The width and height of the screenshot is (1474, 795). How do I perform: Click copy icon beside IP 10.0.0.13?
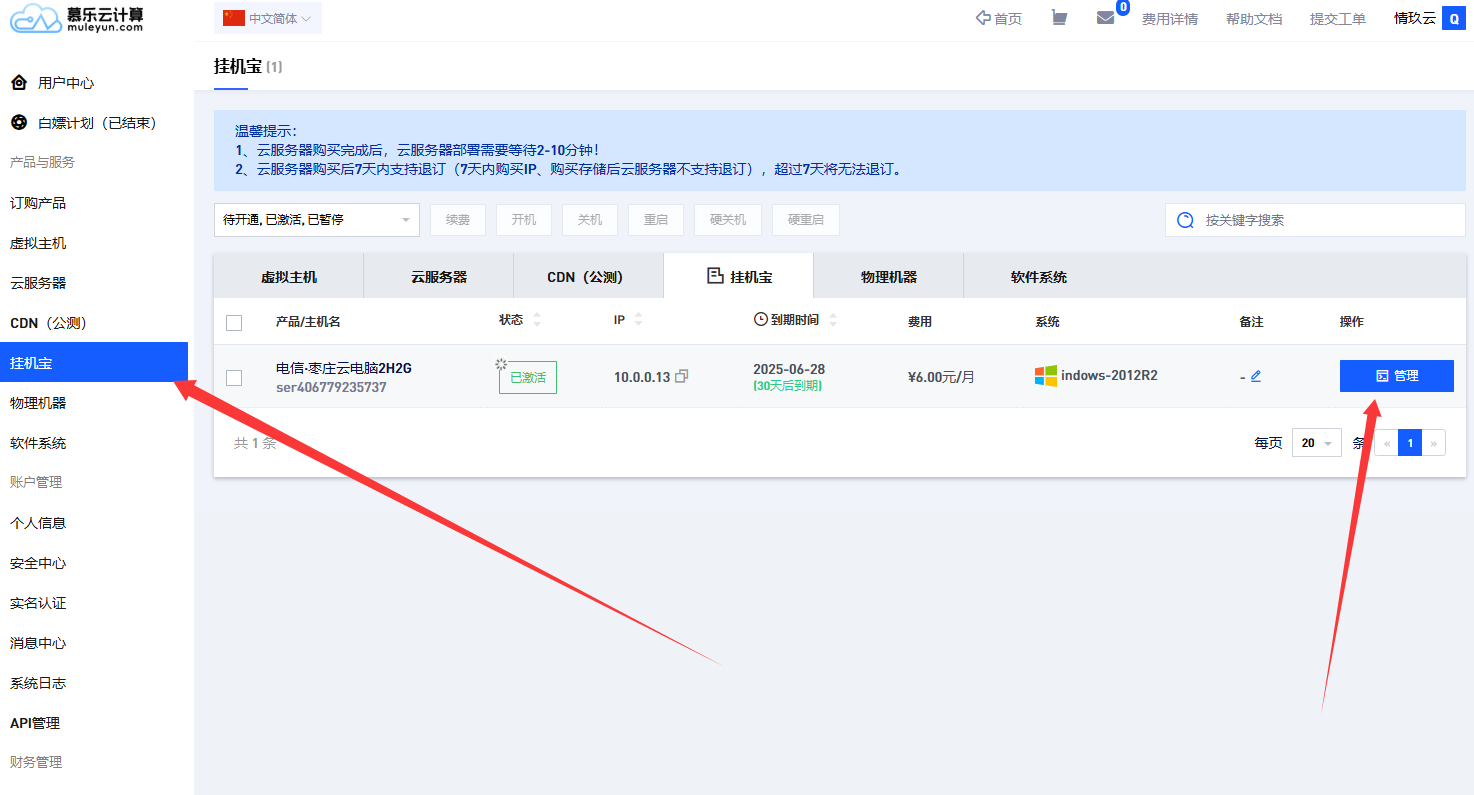pos(682,376)
